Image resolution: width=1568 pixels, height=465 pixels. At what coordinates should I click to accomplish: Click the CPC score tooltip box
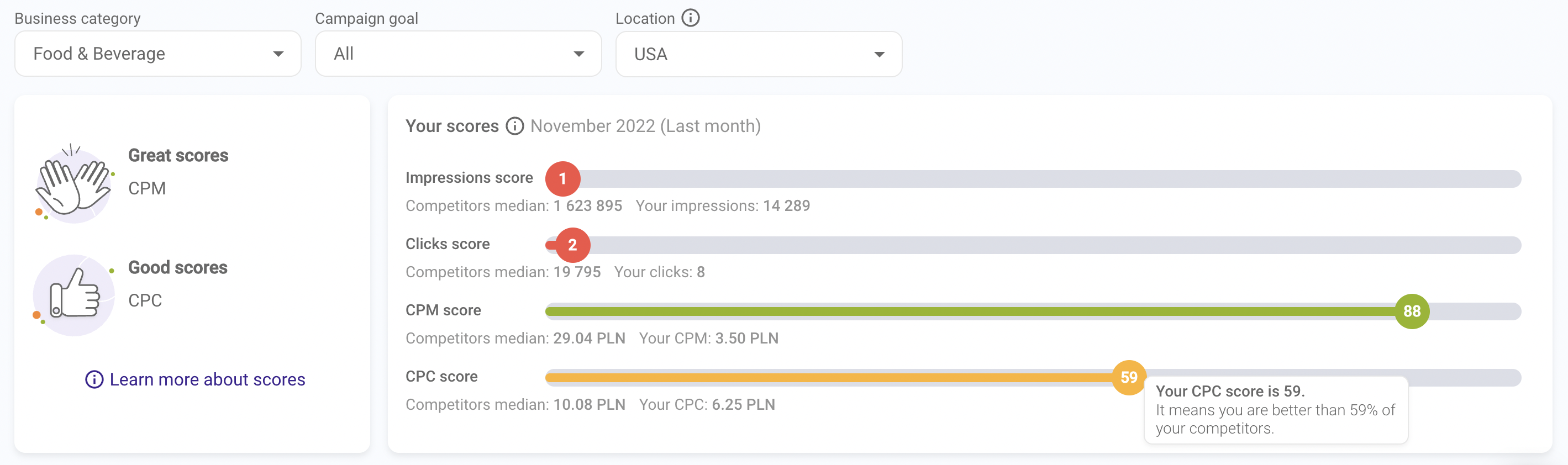tap(1275, 410)
